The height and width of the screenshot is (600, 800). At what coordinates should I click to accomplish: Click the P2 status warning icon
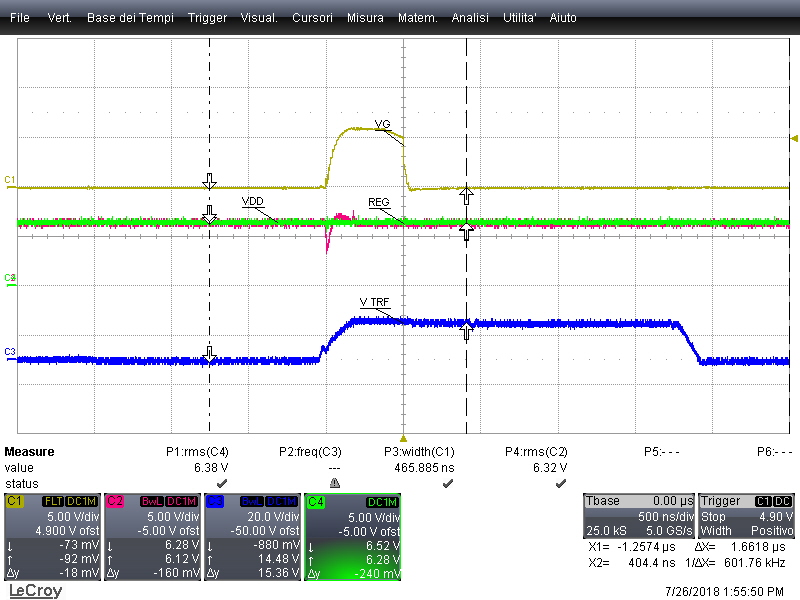[335, 483]
